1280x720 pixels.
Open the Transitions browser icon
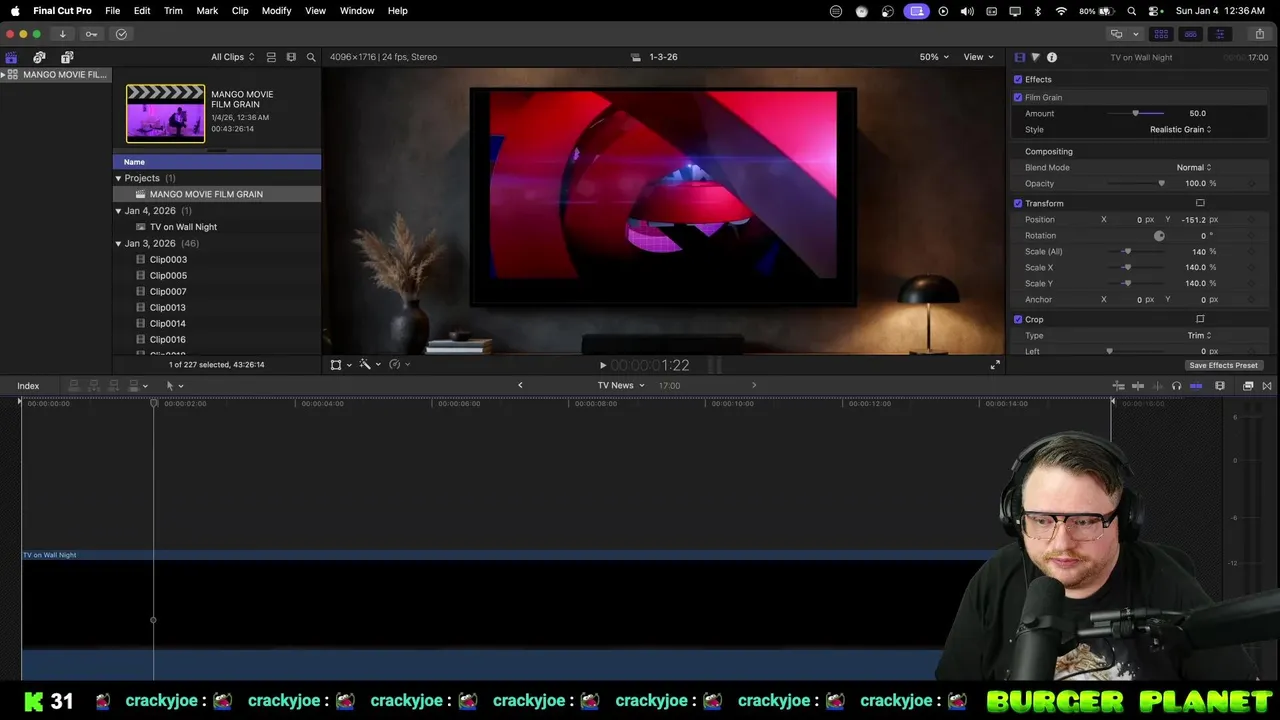tap(1267, 386)
